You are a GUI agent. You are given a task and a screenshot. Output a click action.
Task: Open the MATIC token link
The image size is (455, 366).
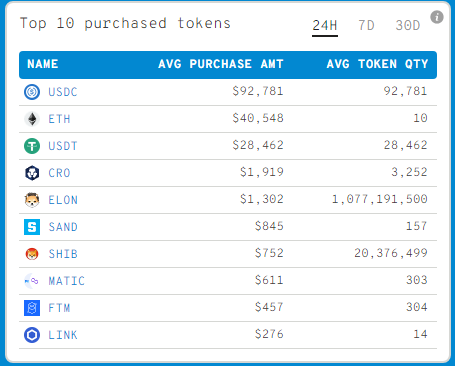tap(67, 281)
